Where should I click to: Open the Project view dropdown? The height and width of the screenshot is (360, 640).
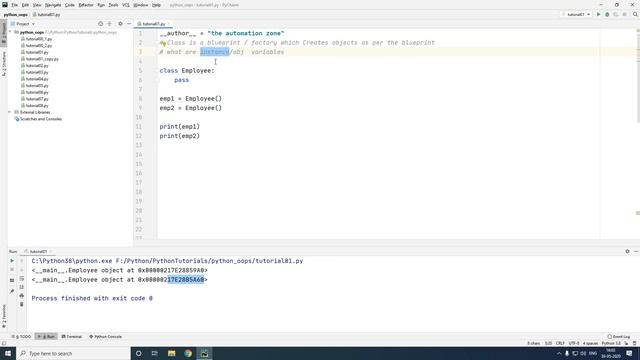(23, 24)
